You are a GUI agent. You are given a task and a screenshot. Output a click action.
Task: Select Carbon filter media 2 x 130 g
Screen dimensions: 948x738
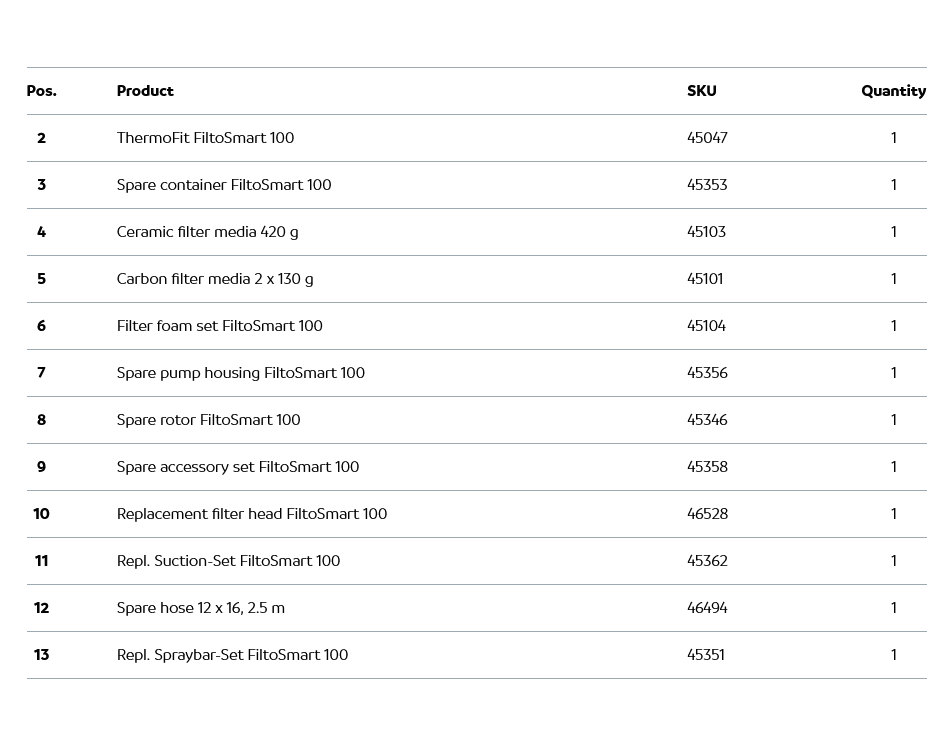[x=214, y=279]
